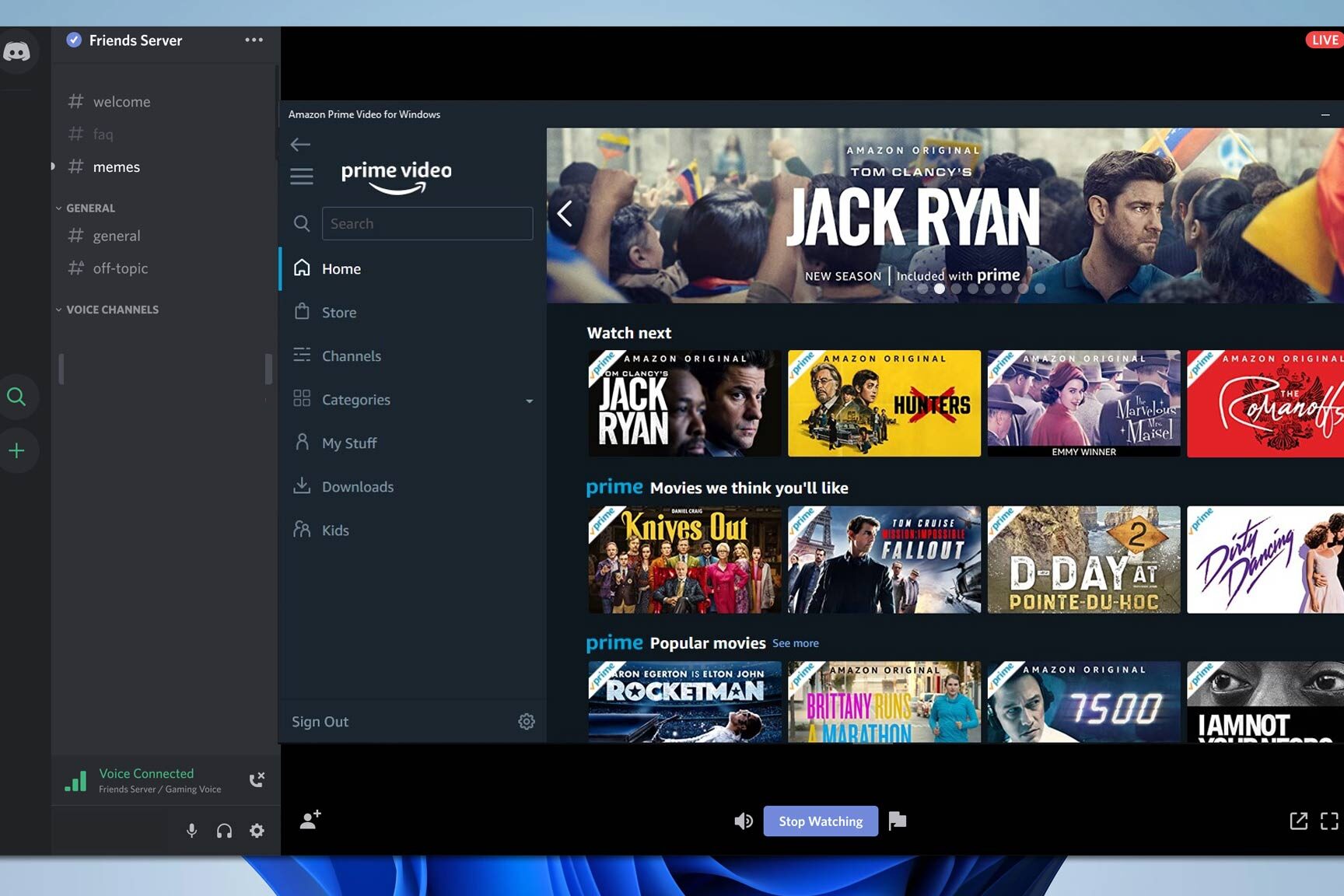Open Discord user settings gear
Image resolution: width=1344 pixels, height=896 pixels.
[257, 831]
